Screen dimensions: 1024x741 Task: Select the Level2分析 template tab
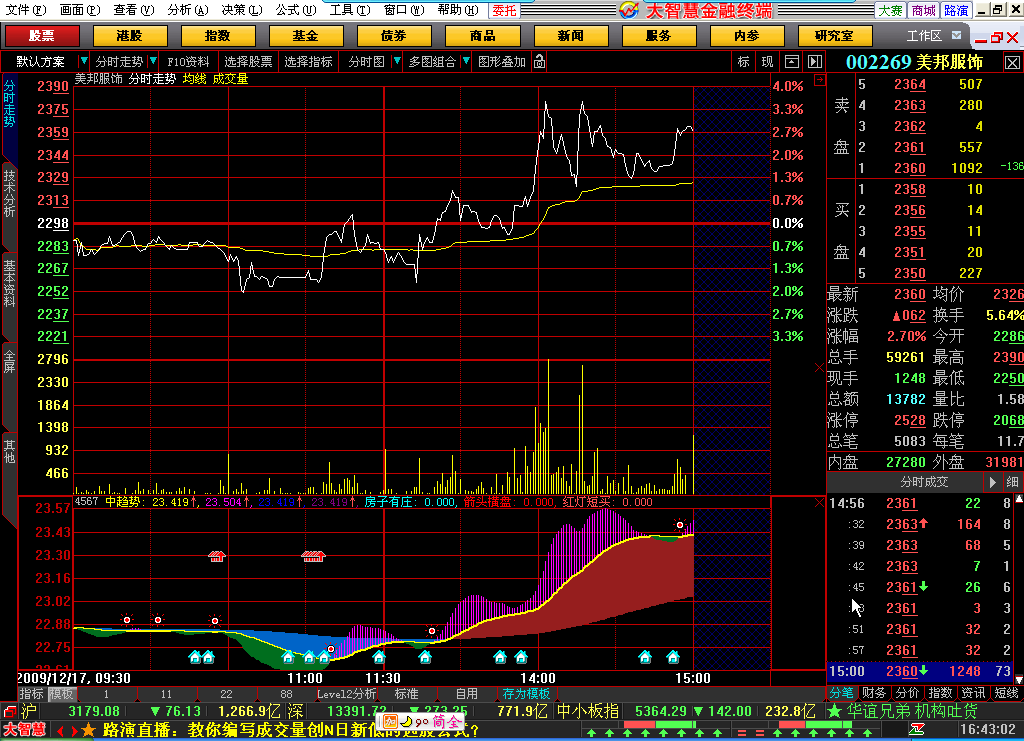point(347,693)
